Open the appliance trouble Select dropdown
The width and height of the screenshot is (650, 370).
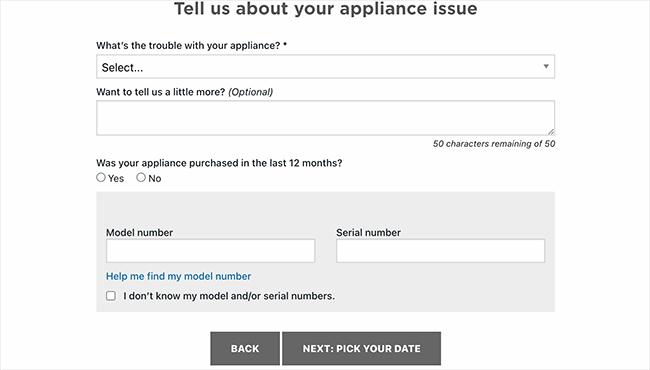[x=325, y=67]
